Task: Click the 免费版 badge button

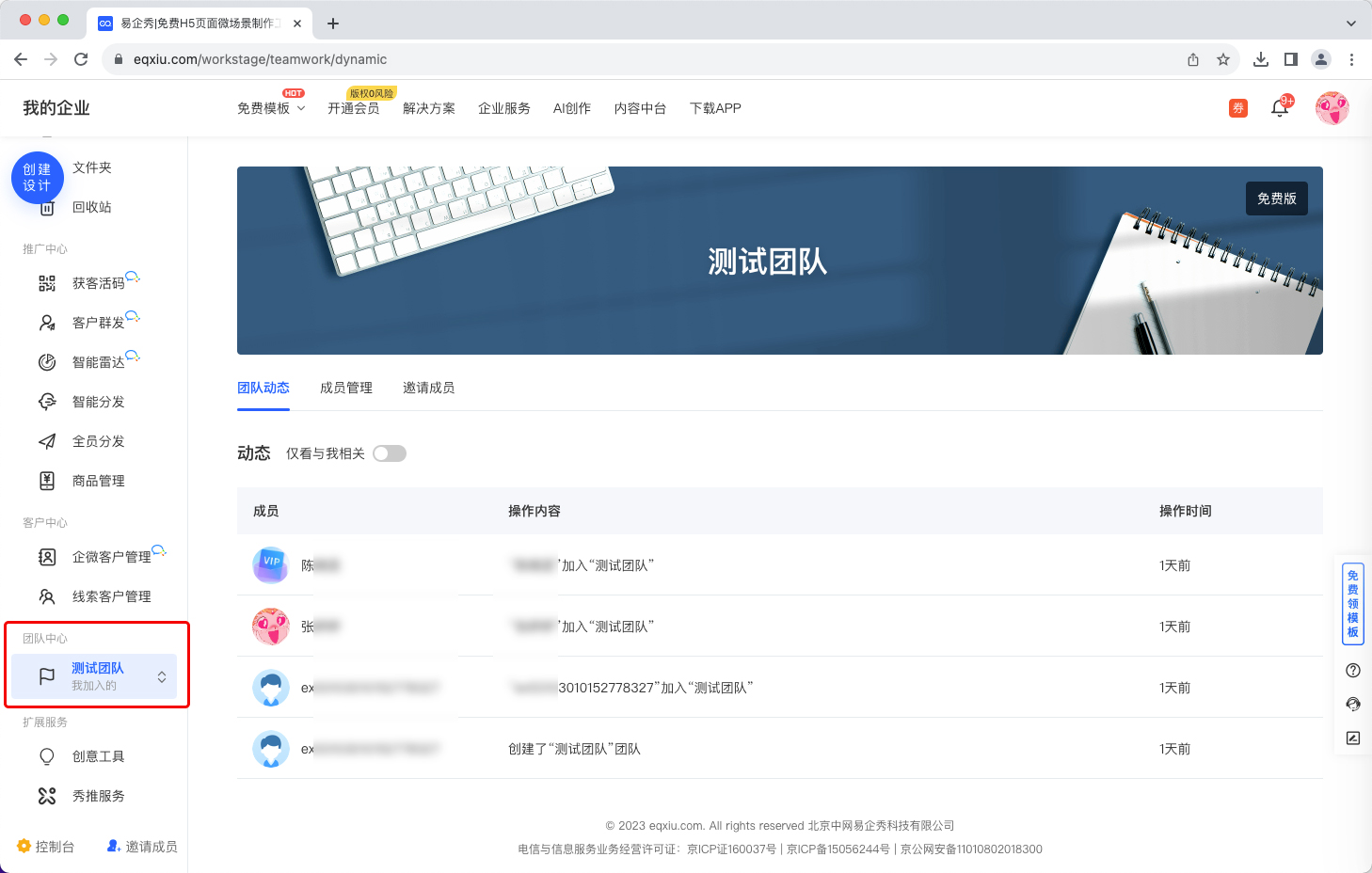Action: (1277, 198)
